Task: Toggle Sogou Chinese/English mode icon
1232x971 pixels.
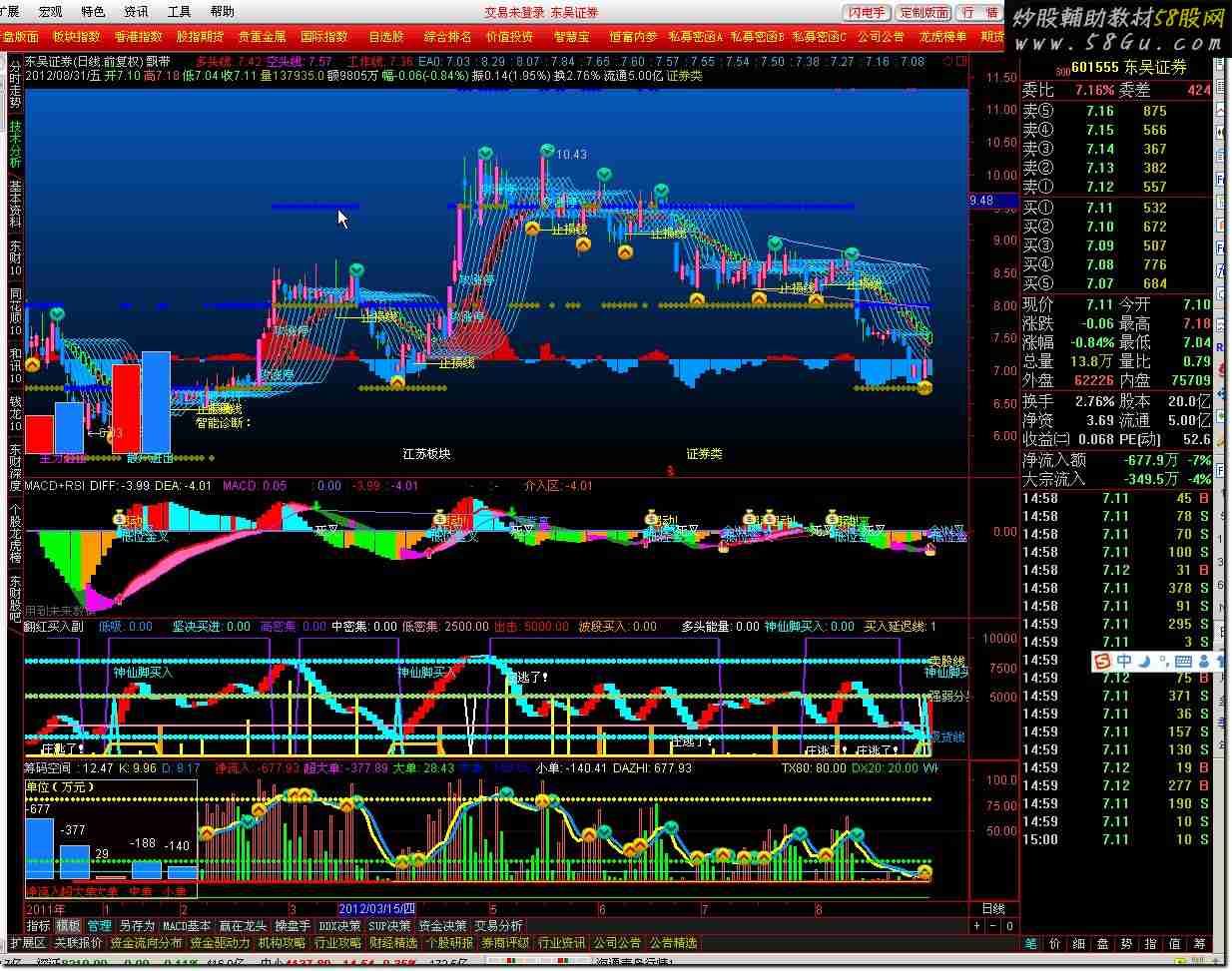Action: coord(1123,662)
